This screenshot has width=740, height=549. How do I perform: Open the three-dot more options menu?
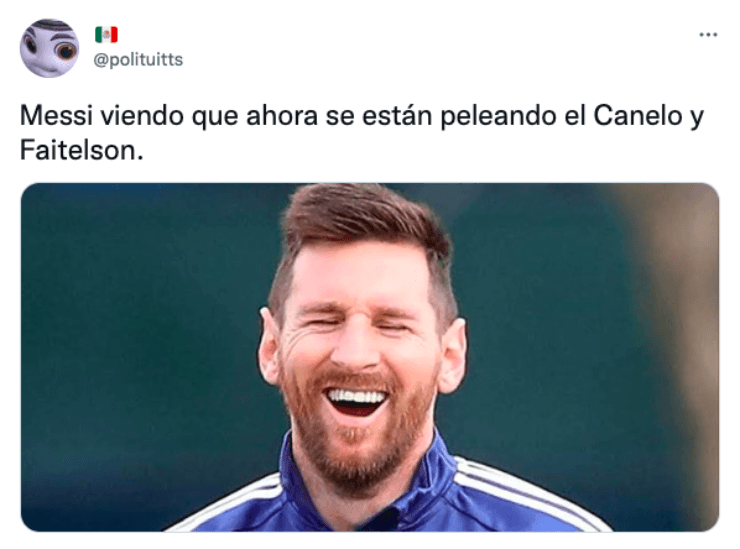pos(708,34)
